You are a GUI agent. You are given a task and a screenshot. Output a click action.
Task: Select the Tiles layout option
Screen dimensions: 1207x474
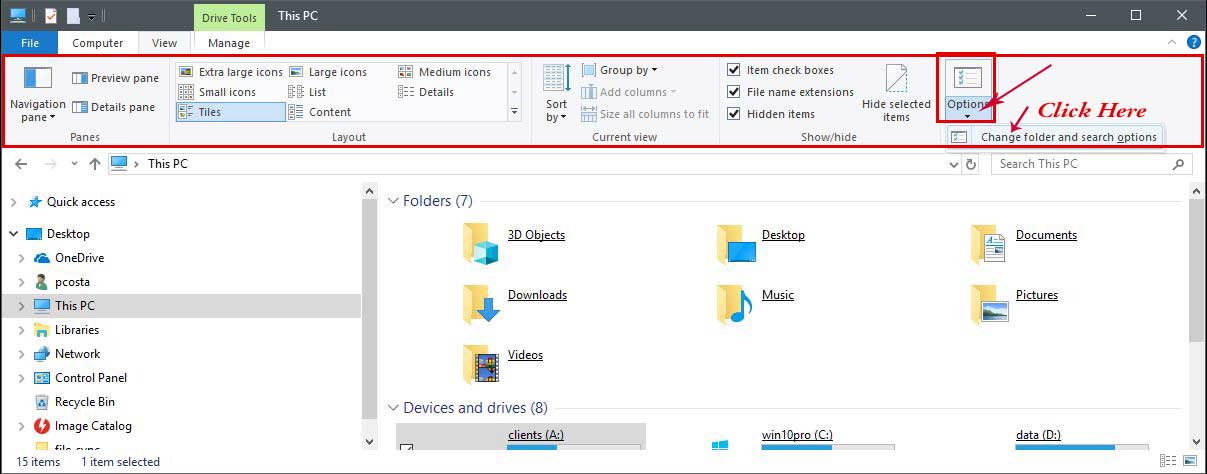tap(231, 112)
